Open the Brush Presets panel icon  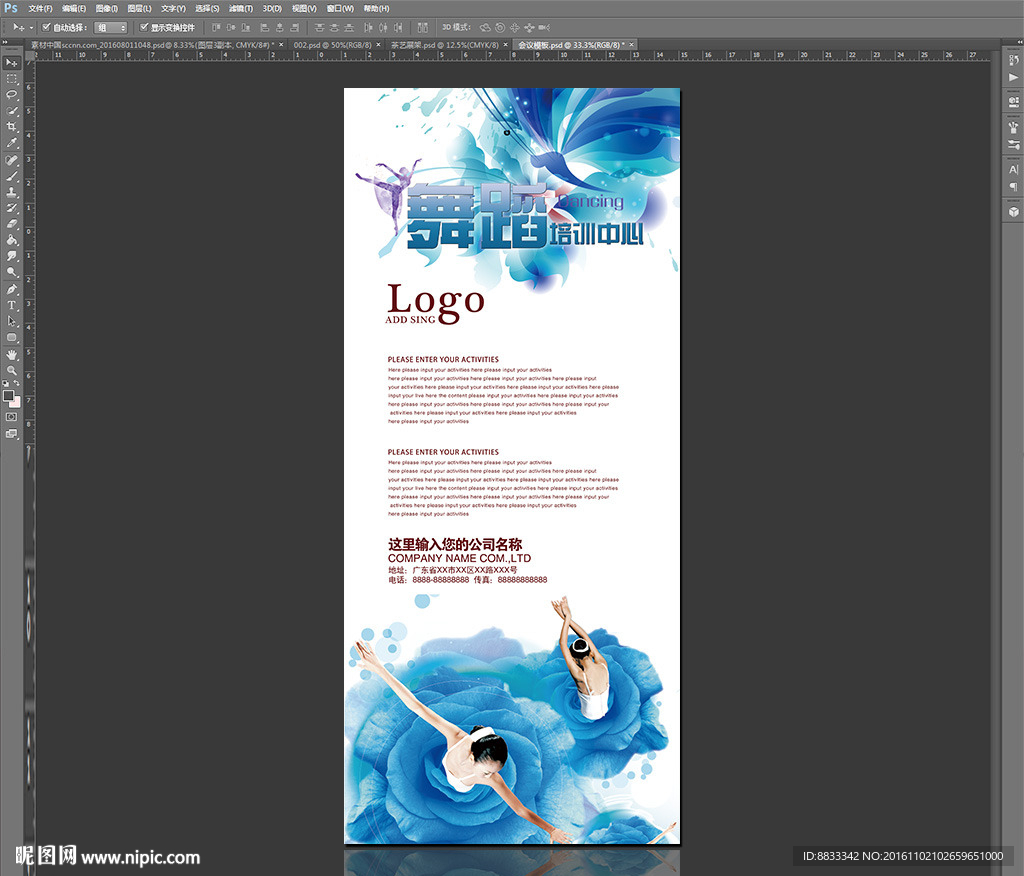[x=1014, y=127]
